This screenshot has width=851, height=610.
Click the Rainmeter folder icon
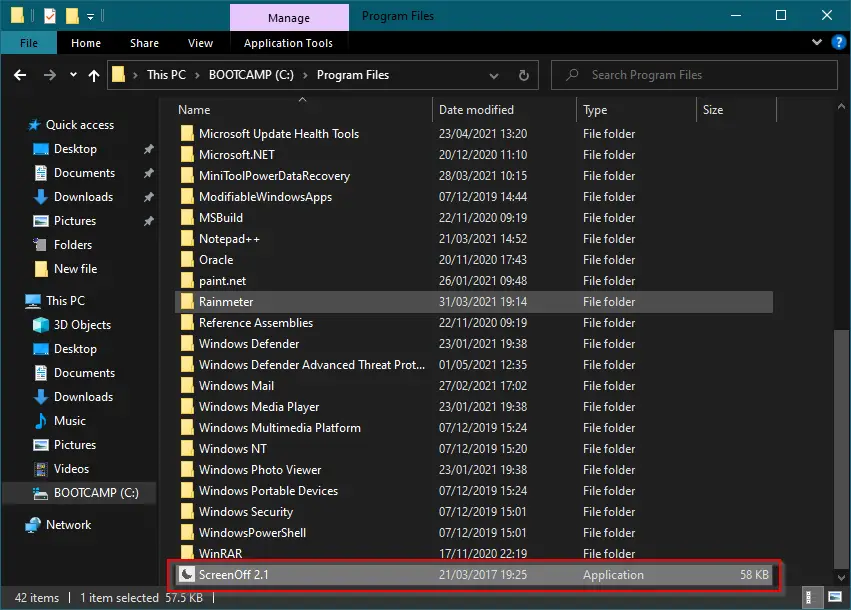(x=187, y=301)
